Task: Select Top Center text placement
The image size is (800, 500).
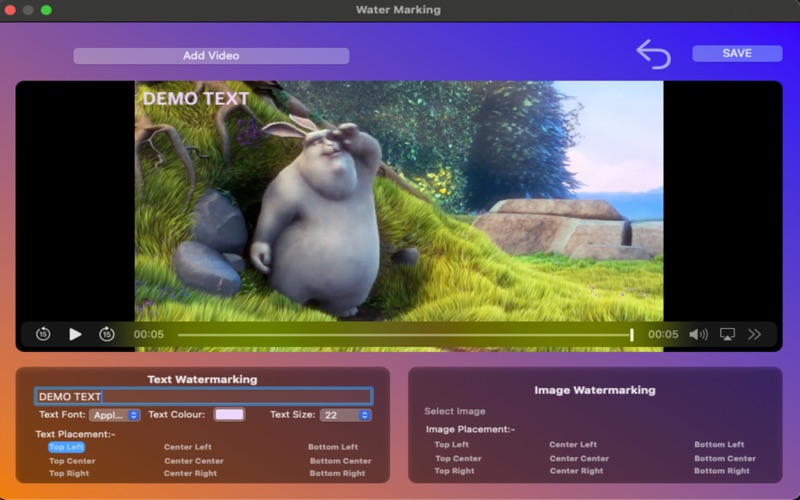Action: [x=72, y=461]
